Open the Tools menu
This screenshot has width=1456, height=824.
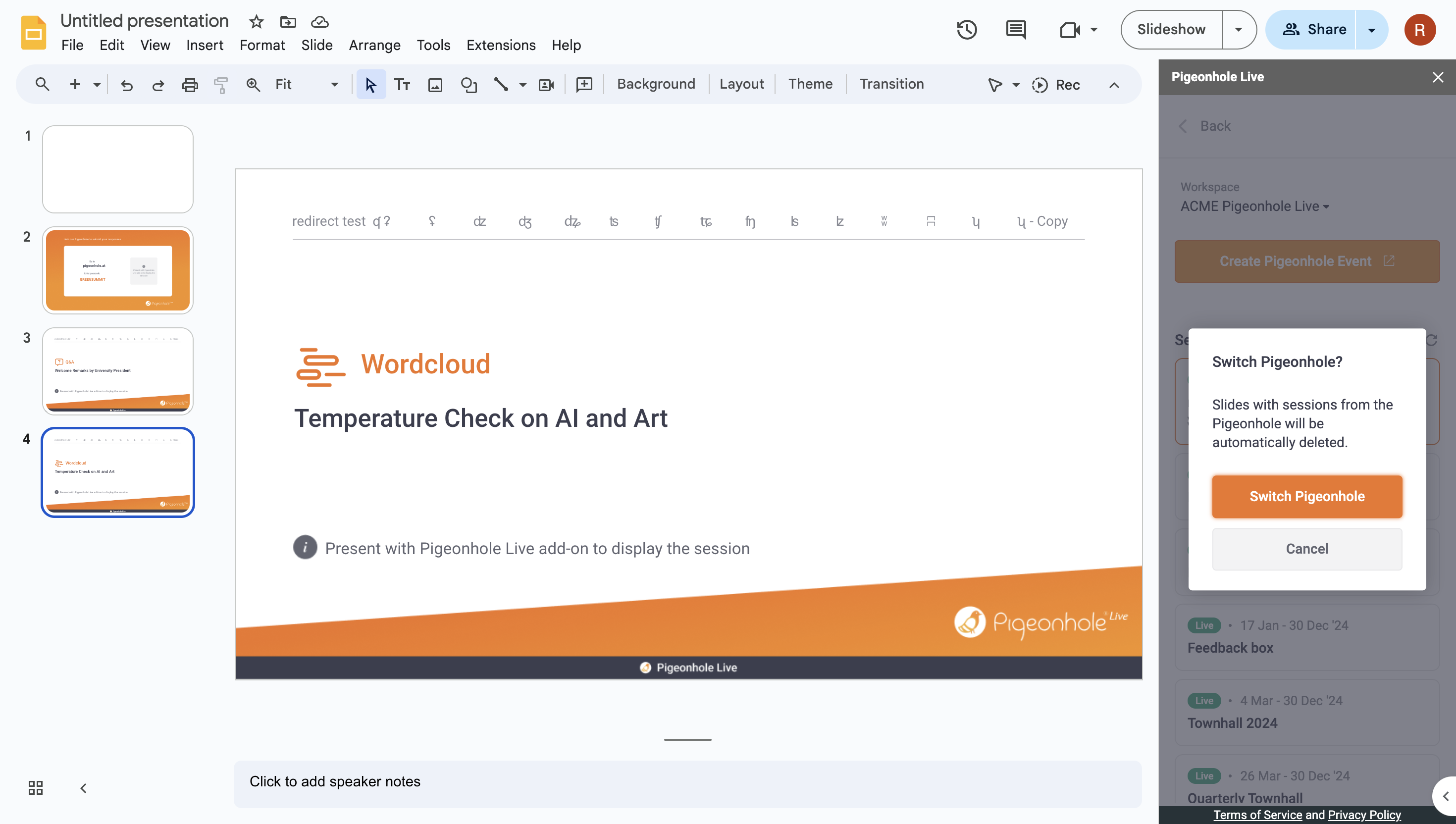coord(433,45)
